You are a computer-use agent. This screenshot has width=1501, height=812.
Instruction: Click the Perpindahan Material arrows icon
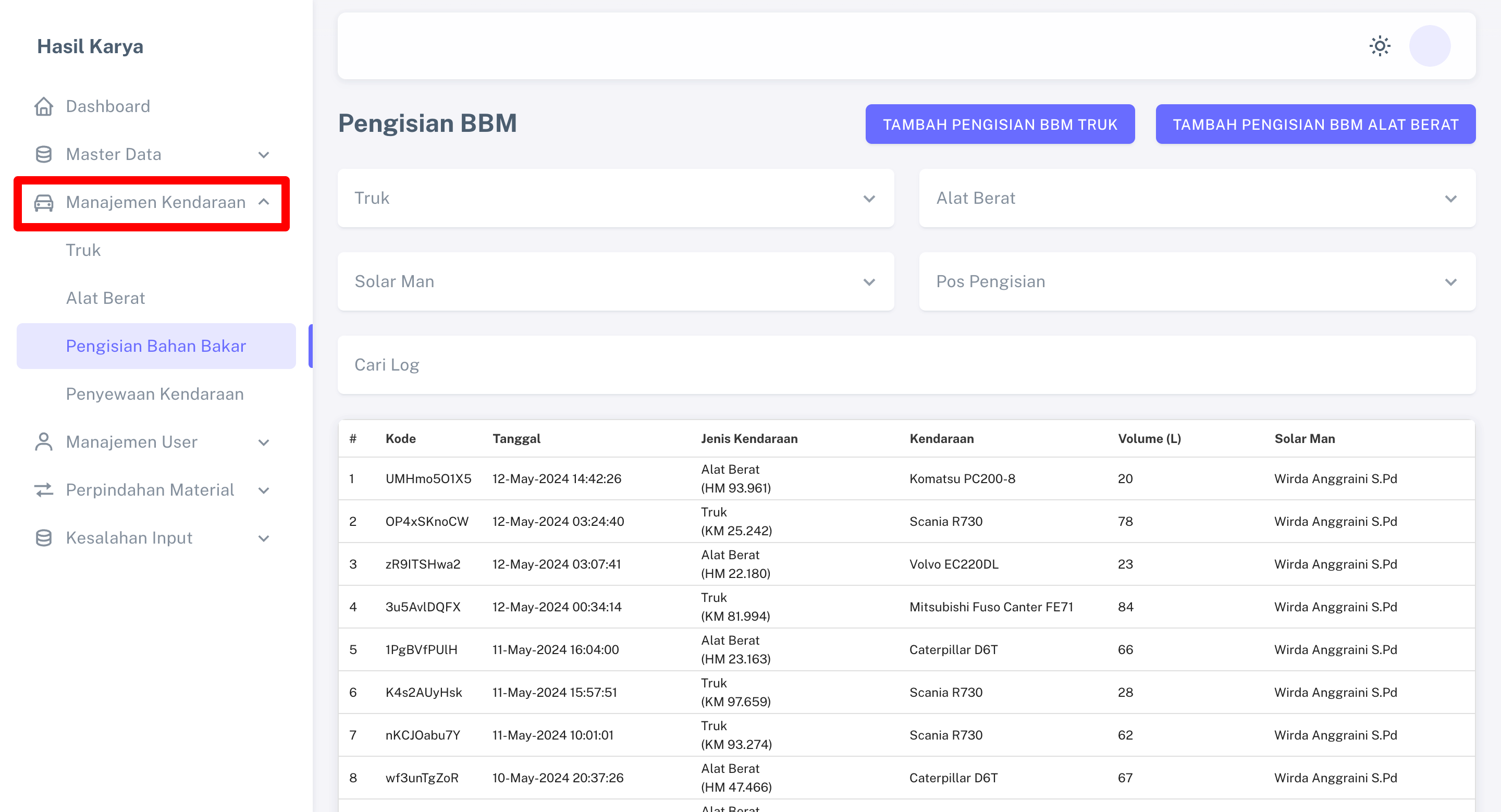(44, 490)
